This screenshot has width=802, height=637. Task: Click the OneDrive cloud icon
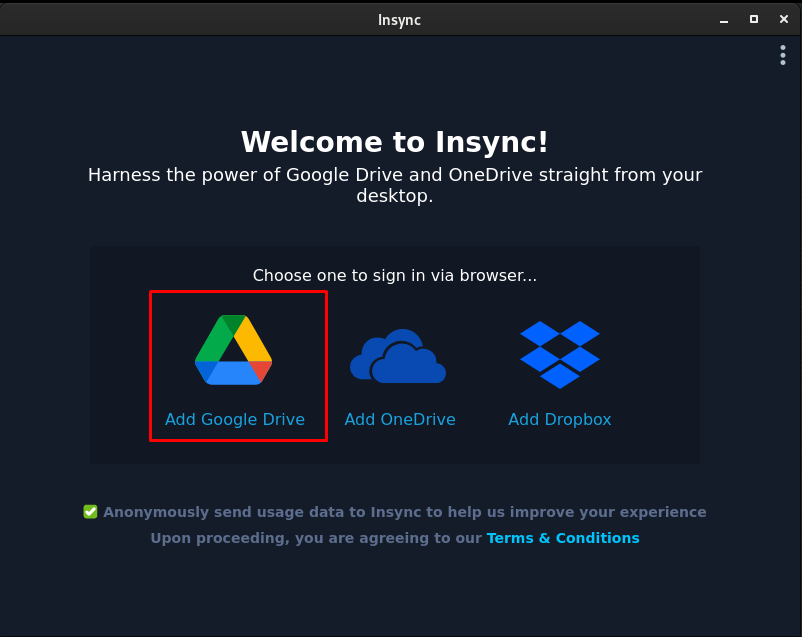coord(398,356)
